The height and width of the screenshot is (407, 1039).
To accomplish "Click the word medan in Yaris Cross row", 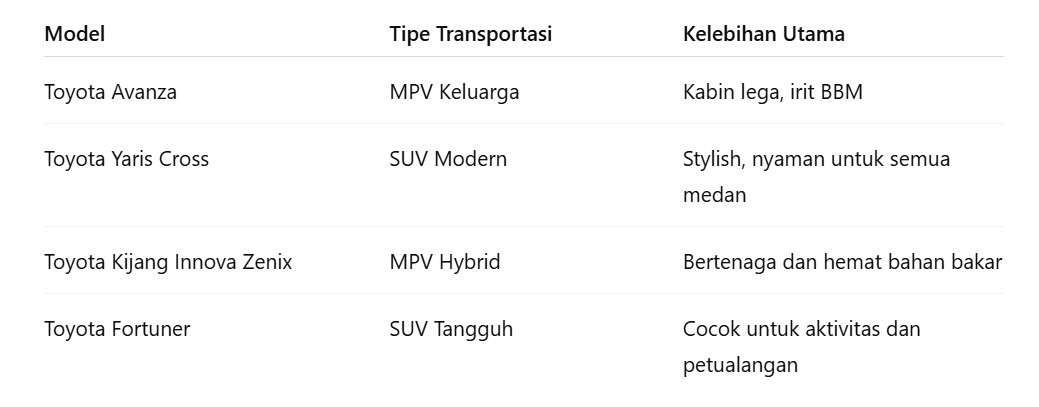I will click(x=714, y=195).
